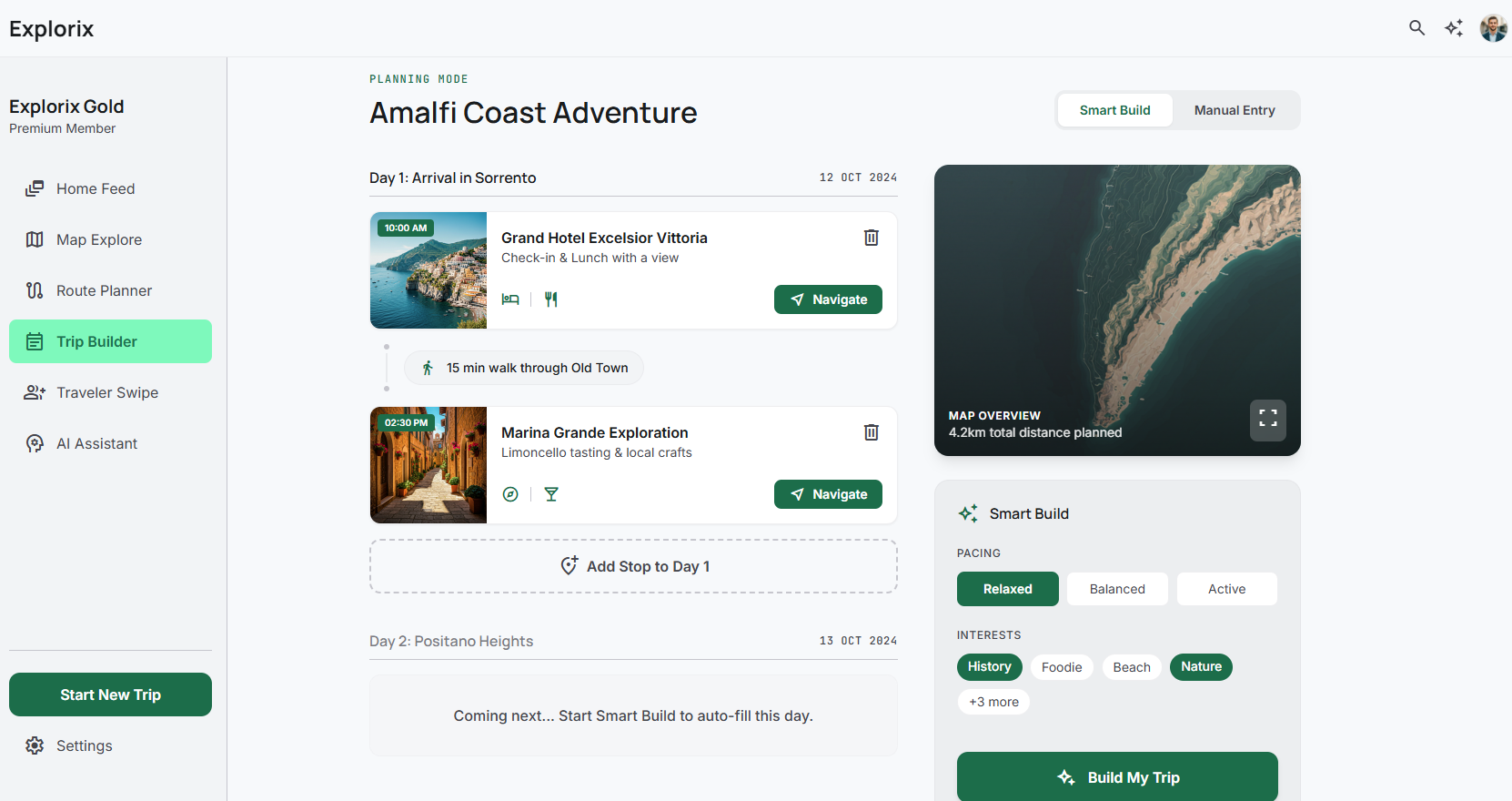The width and height of the screenshot is (1512, 801).
Task: Open the search icon in top bar
Action: [1416, 28]
